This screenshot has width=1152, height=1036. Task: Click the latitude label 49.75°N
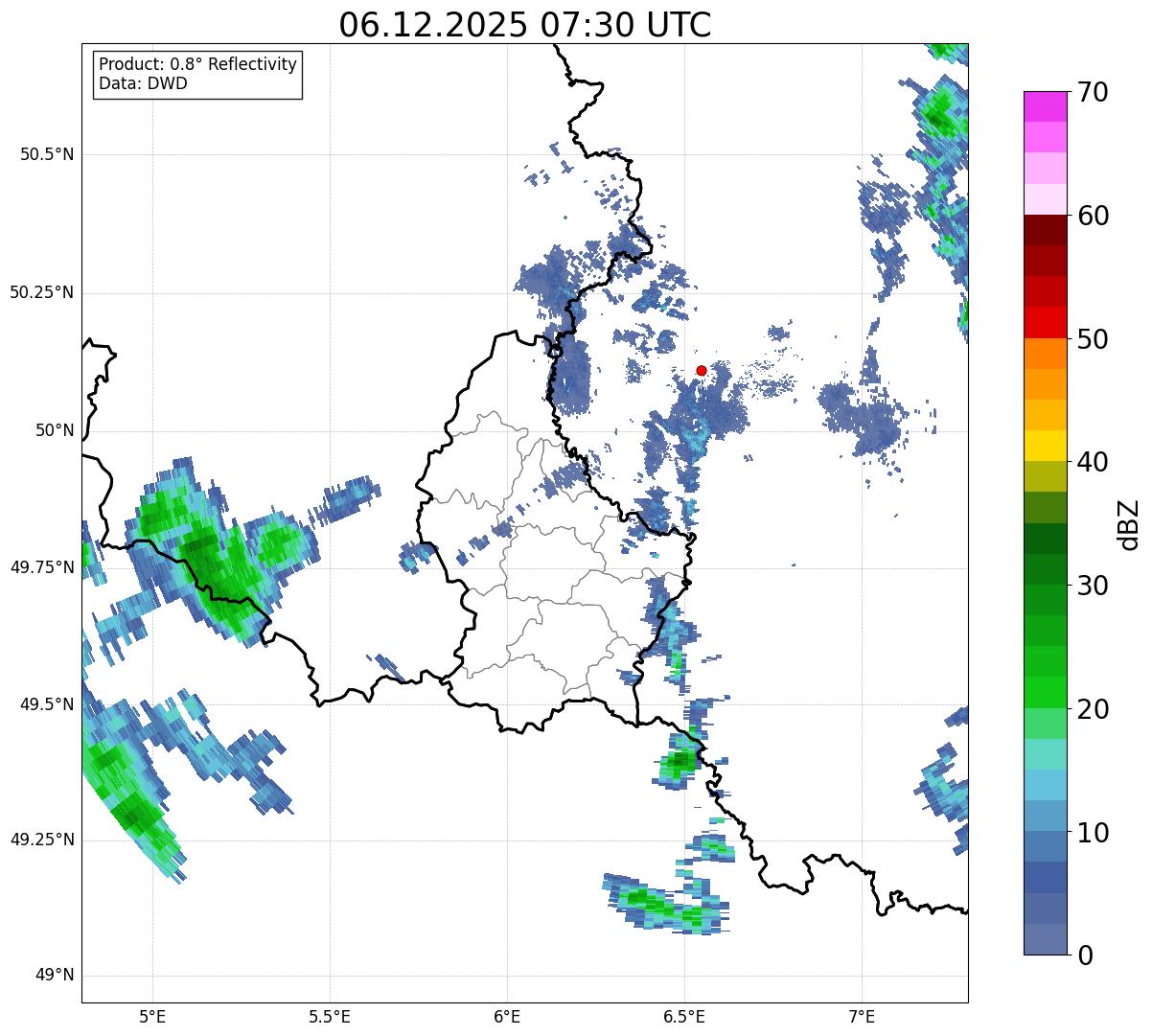click(x=42, y=567)
